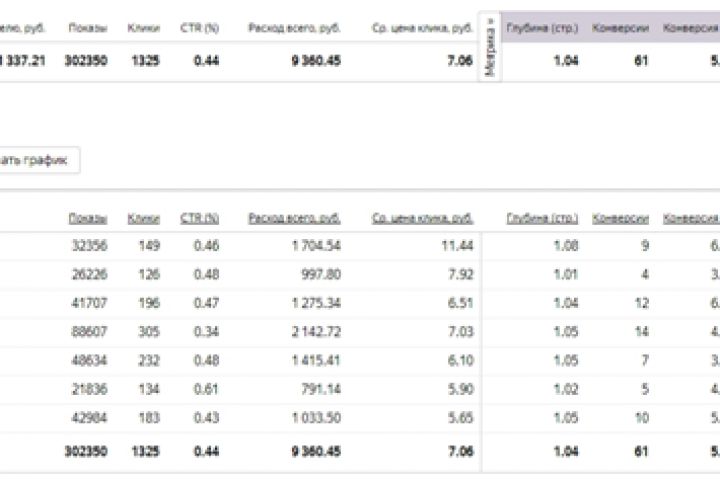Click the clicks cell 183
The height and width of the screenshot is (480, 720).
(149, 418)
